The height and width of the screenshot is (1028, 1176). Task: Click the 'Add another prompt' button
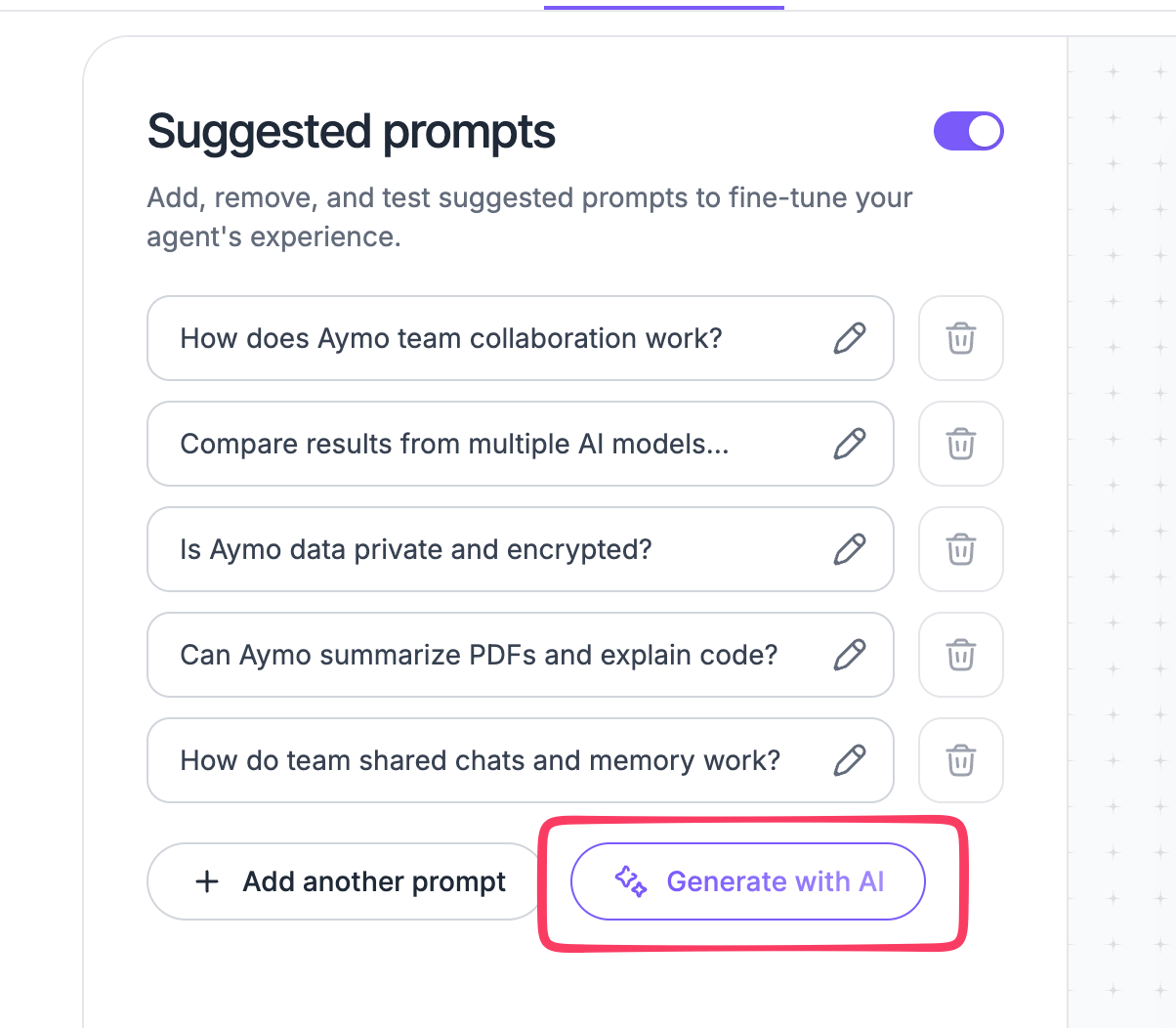344,881
